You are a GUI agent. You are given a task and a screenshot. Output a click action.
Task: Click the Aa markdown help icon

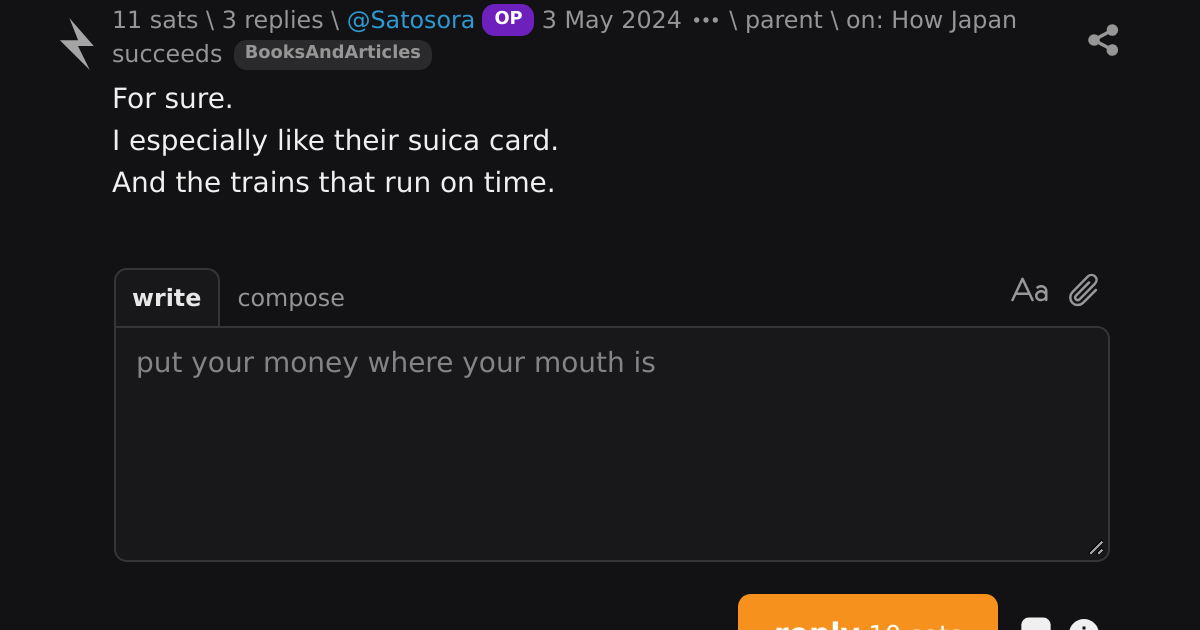[x=1029, y=291]
